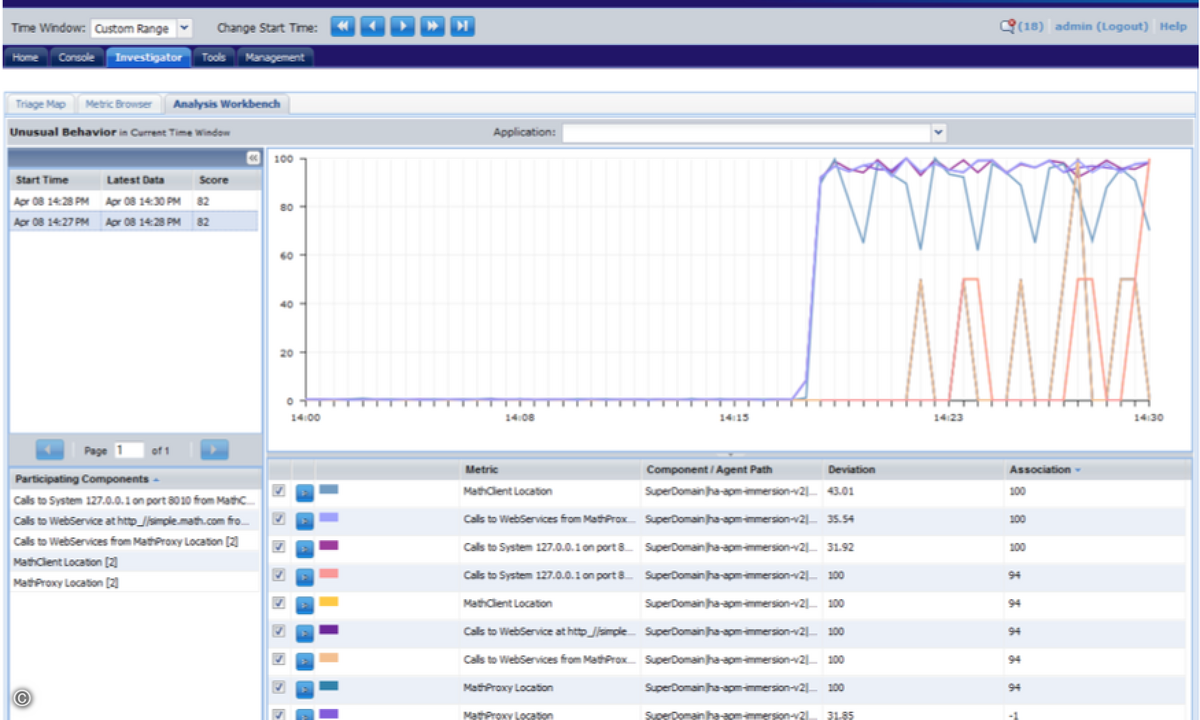
Task: Switch to the Console tab
Action: (76, 57)
